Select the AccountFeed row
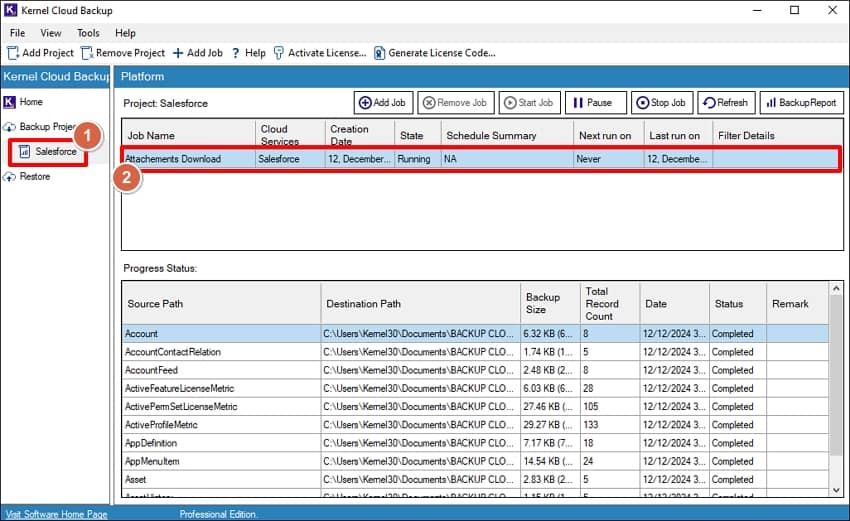This screenshot has height=521, width=850. point(475,370)
